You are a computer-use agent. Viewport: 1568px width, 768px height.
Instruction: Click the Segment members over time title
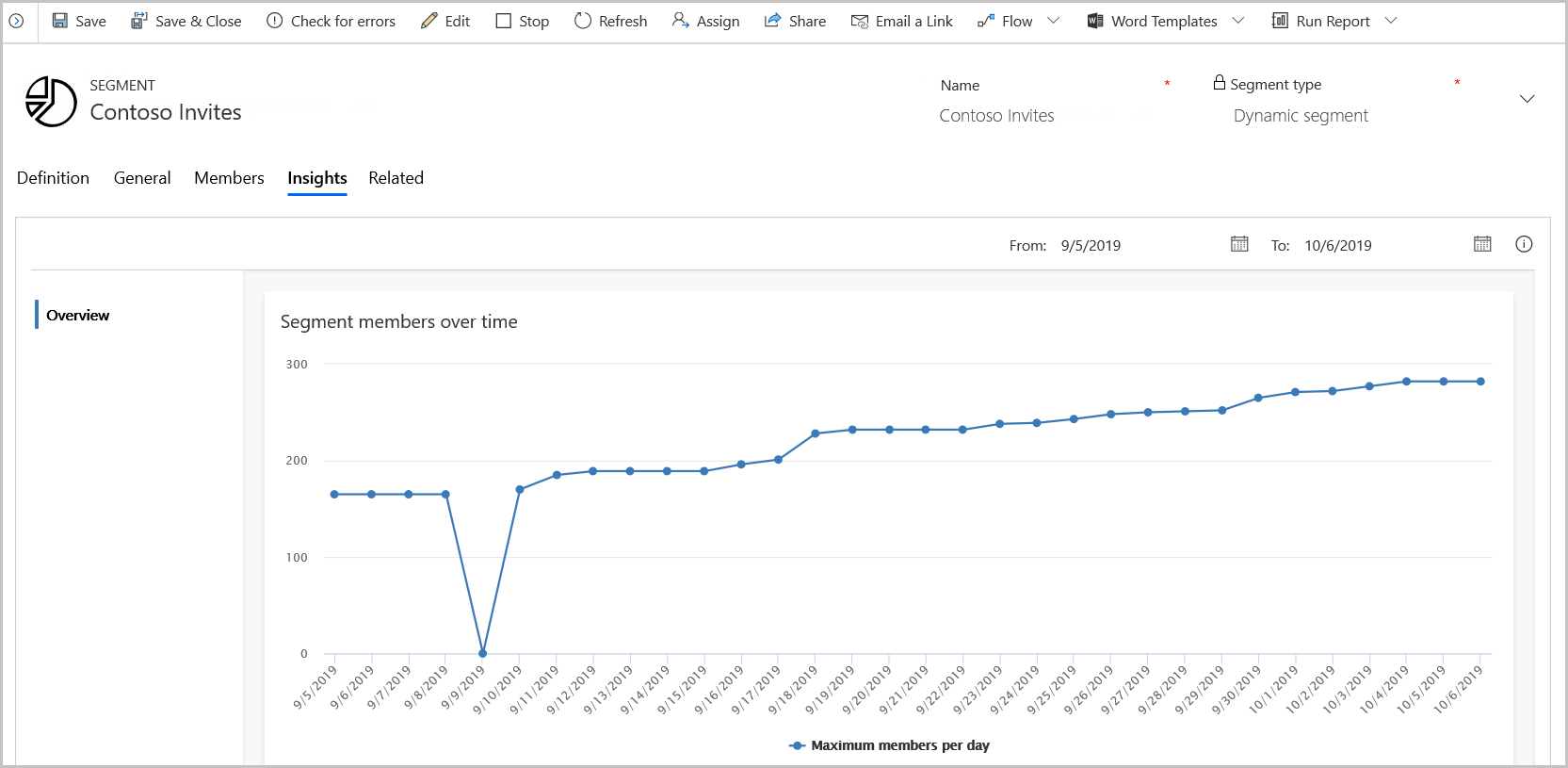coord(398,321)
